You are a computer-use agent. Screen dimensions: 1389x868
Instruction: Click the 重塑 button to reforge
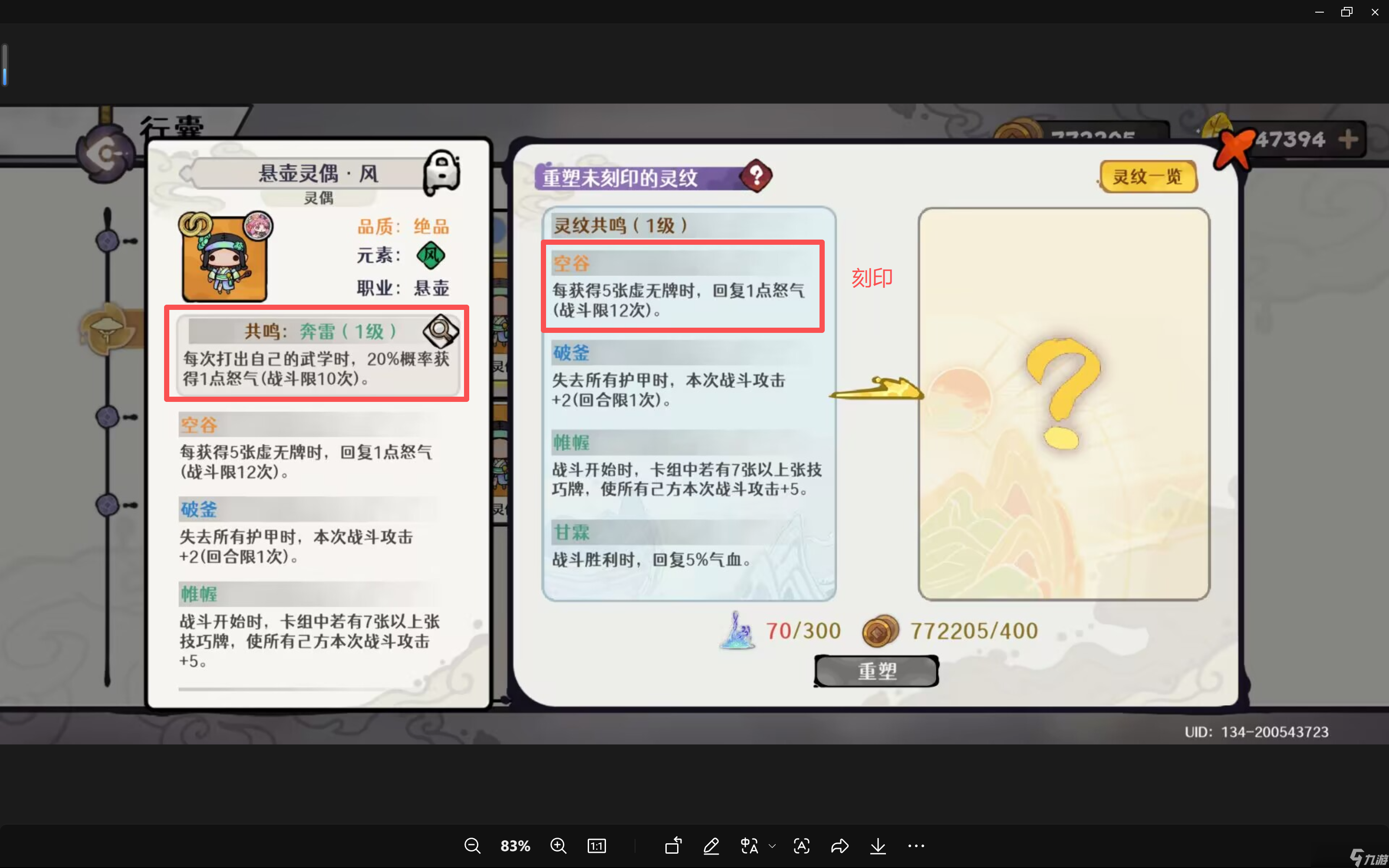(876, 671)
